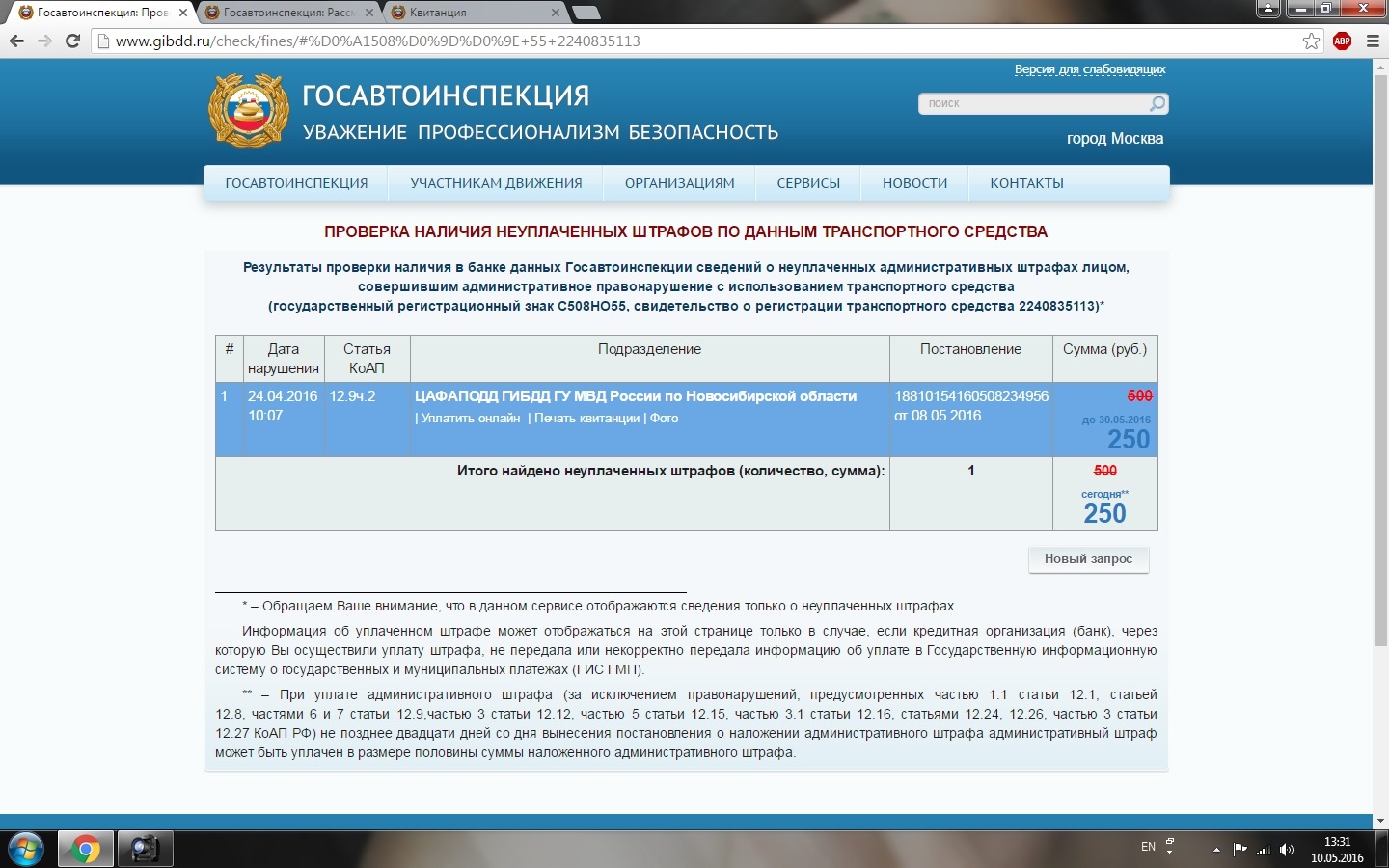Open the НОВОСТИ menu

[915, 183]
